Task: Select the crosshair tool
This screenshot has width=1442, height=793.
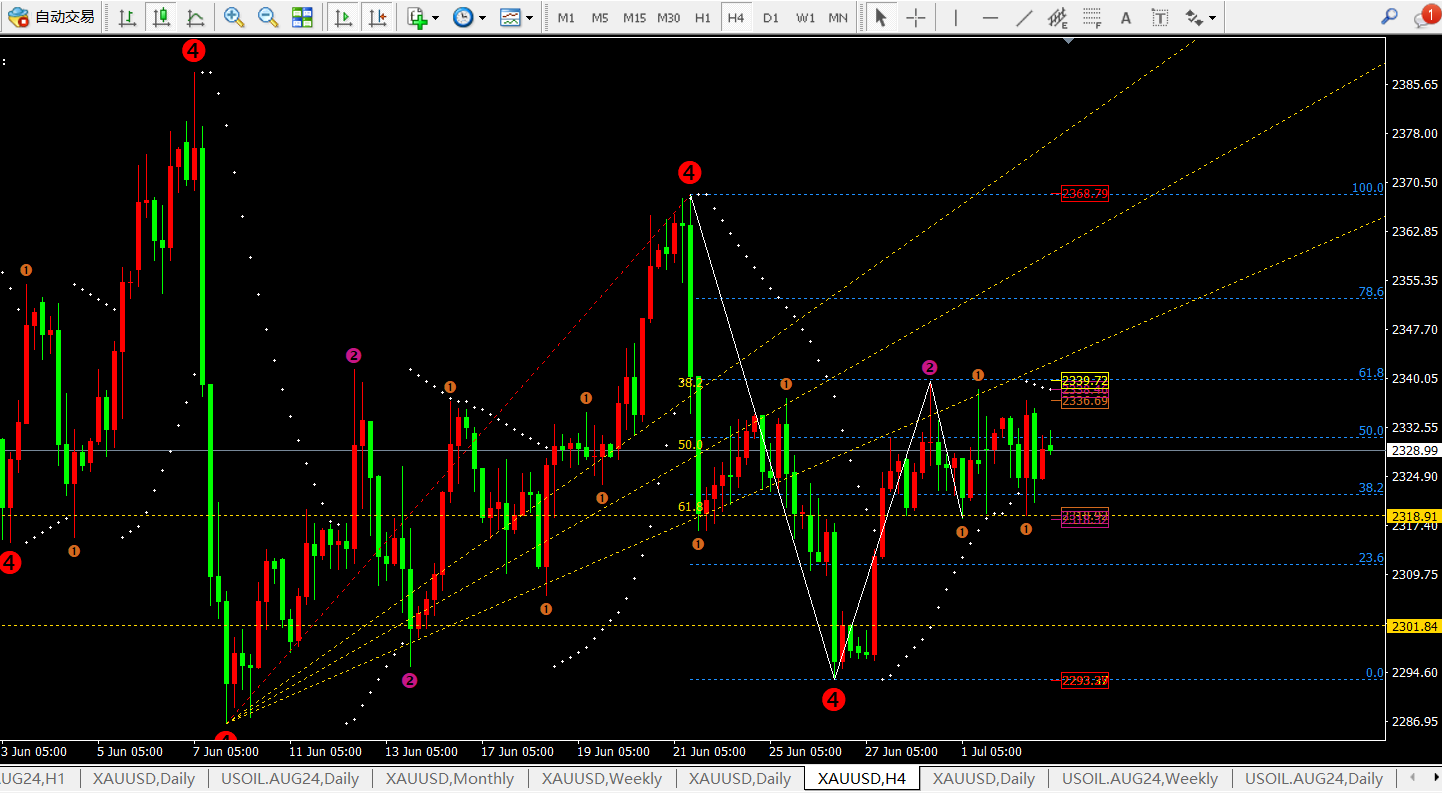Action: (x=915, y=17)
